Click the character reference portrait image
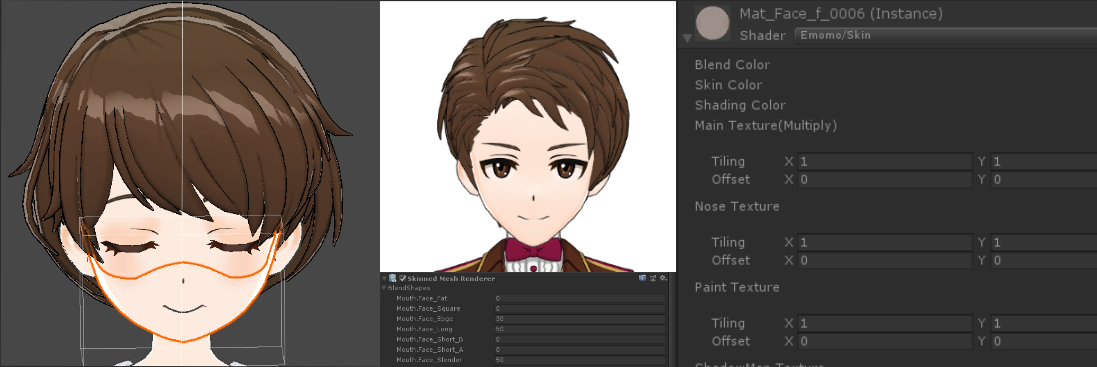Image resolution: width=1097 pixels, height=367 pixels. [x=528, y=136]
